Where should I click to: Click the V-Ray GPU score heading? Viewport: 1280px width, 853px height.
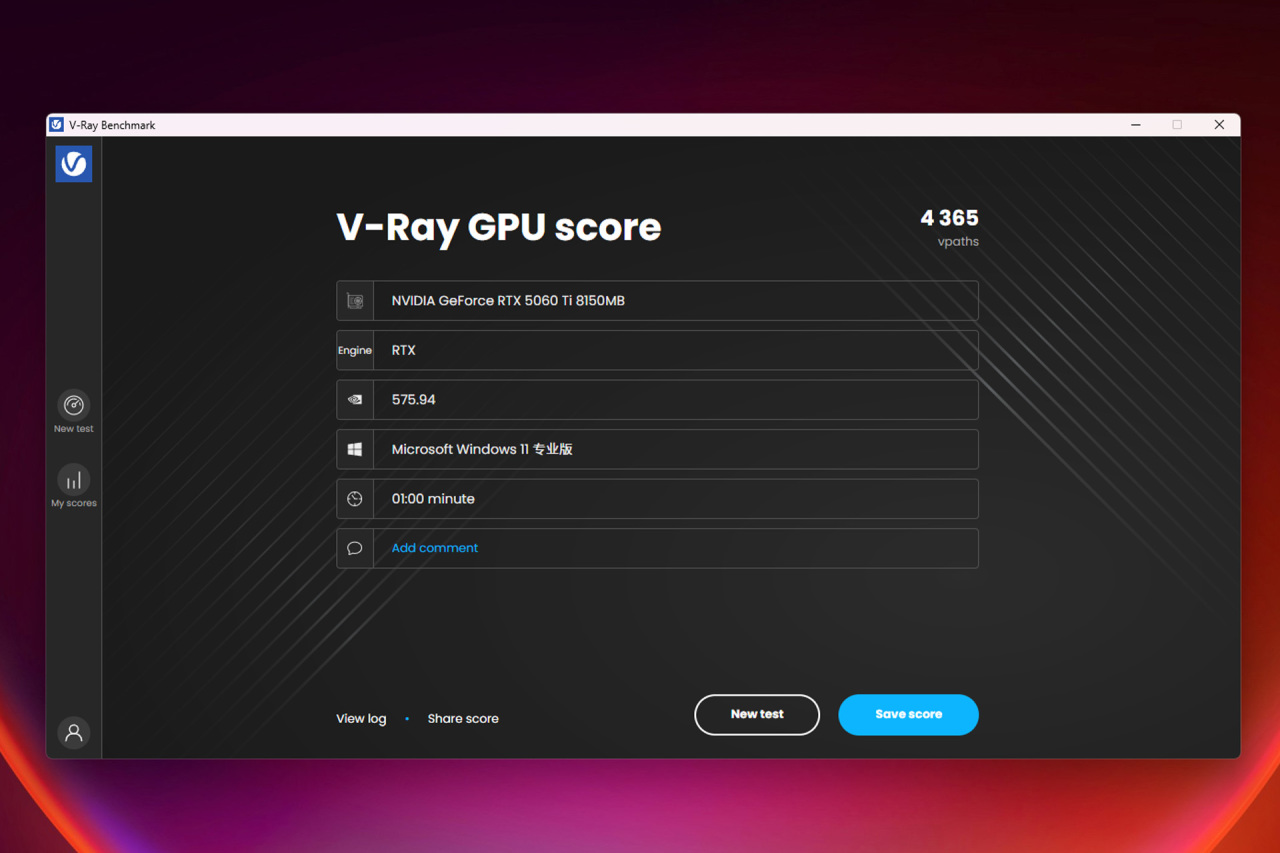pos(499,227)
